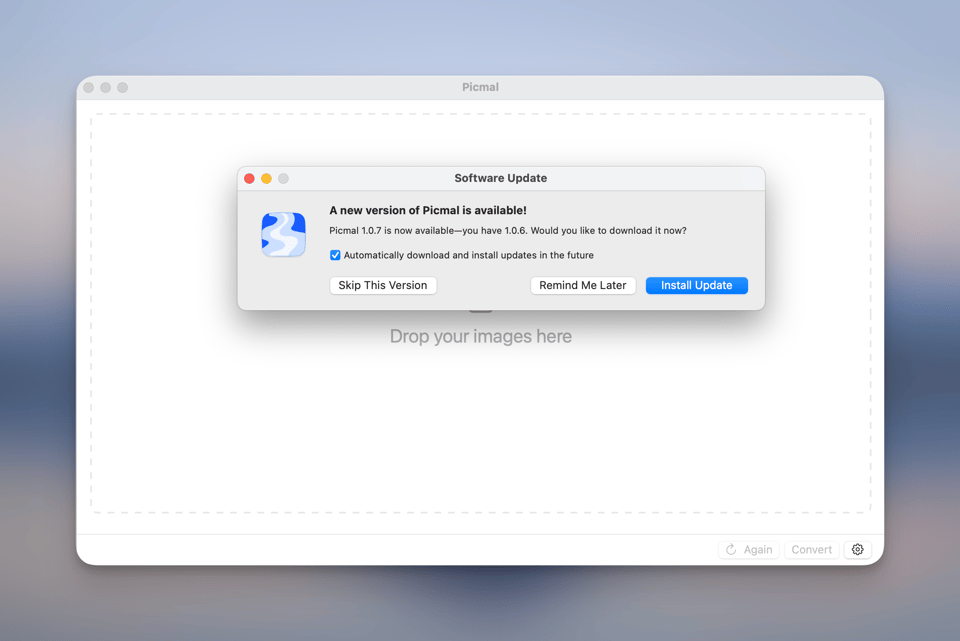
Task: Click the Picmal window title
Action: click(x=480, y=87)
